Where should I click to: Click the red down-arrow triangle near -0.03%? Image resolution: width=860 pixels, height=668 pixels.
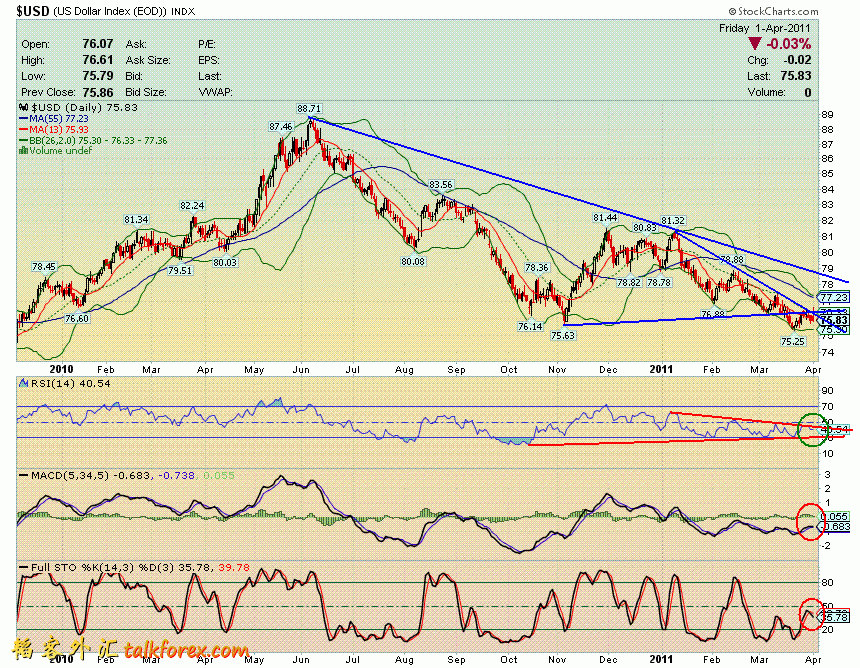(755, 44)
